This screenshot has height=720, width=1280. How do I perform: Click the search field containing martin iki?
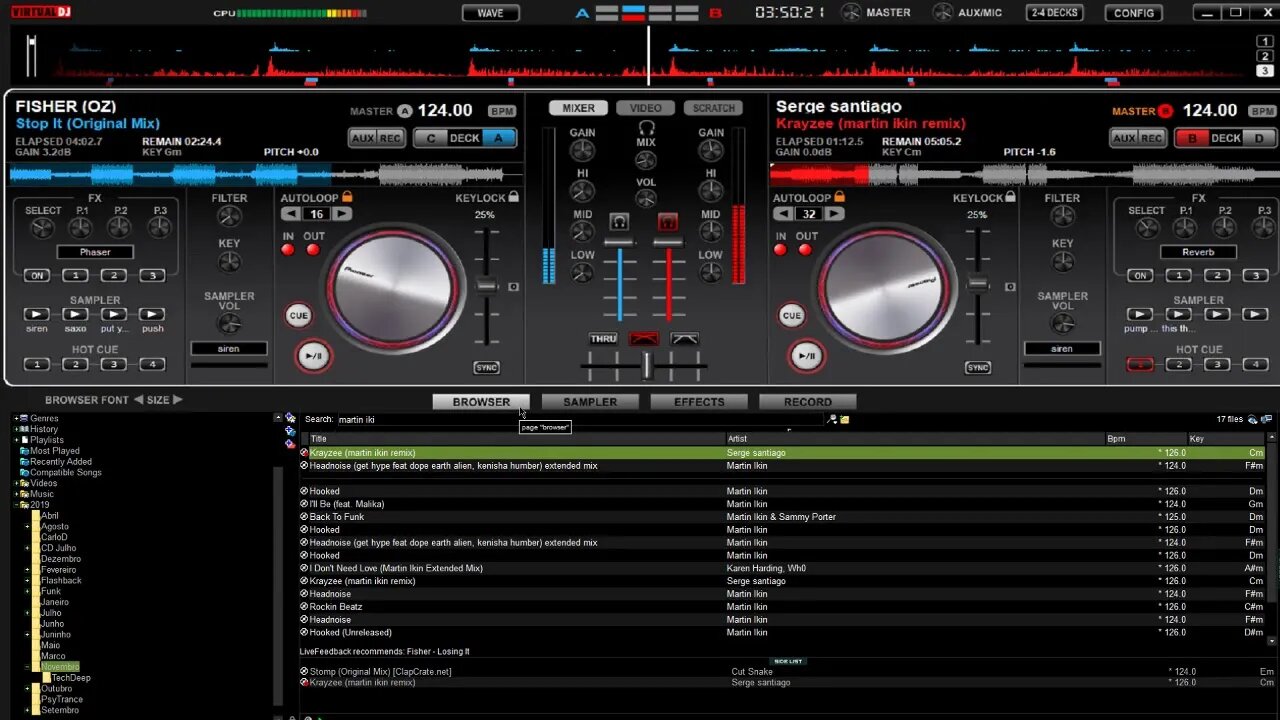[580, 420]
